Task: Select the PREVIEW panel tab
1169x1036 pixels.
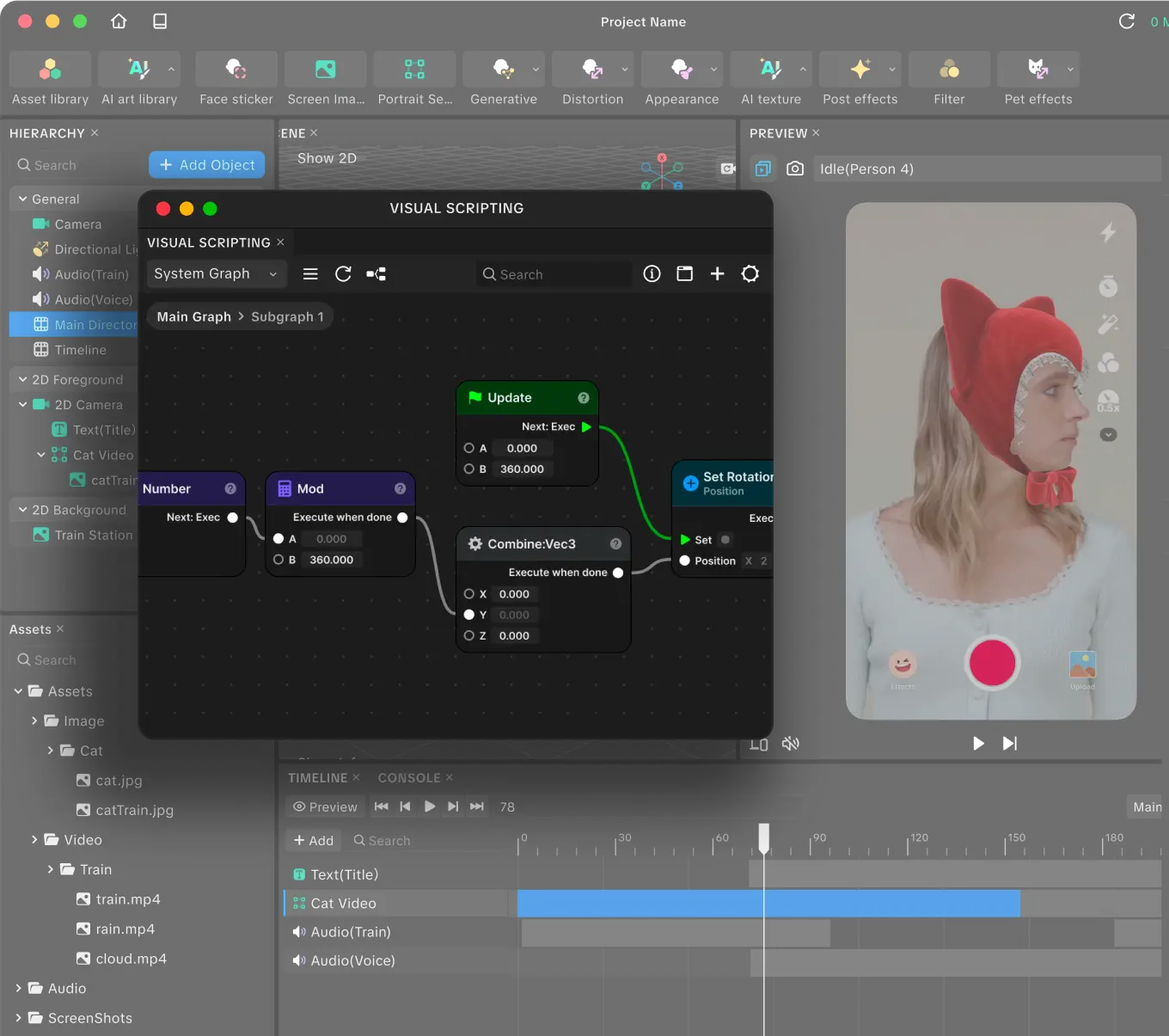Action: tap(778, 133)
